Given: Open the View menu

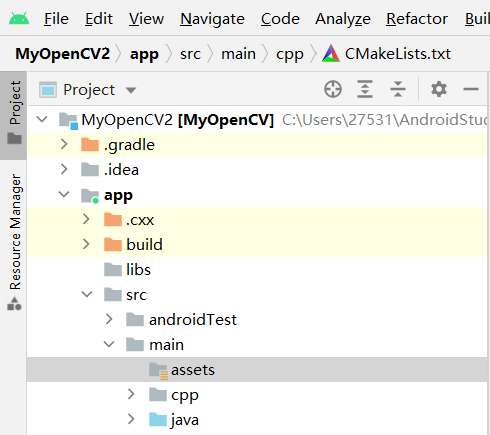Looking at the screenshot, I should (146, 19).
